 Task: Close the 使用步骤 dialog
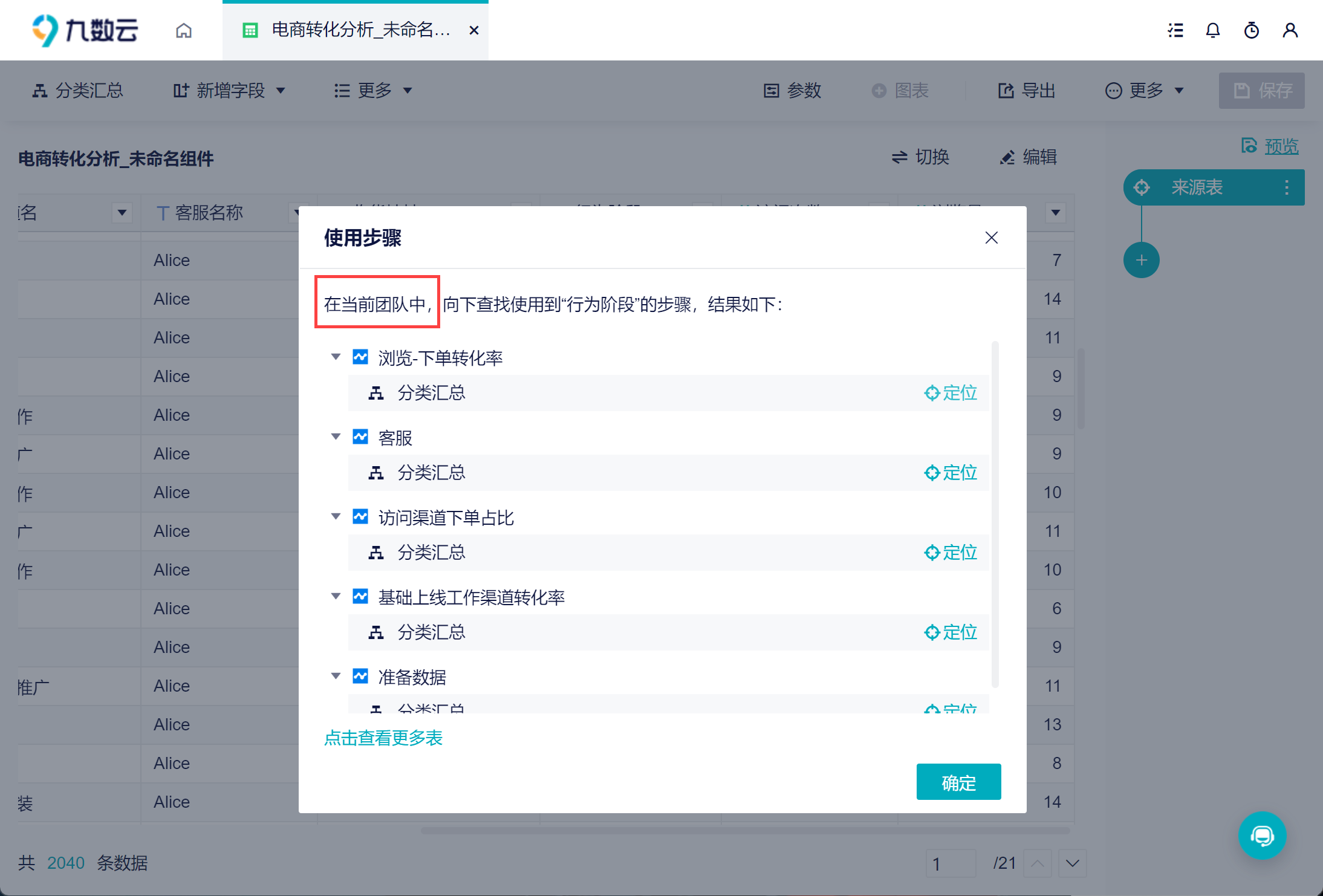point(991,238)
